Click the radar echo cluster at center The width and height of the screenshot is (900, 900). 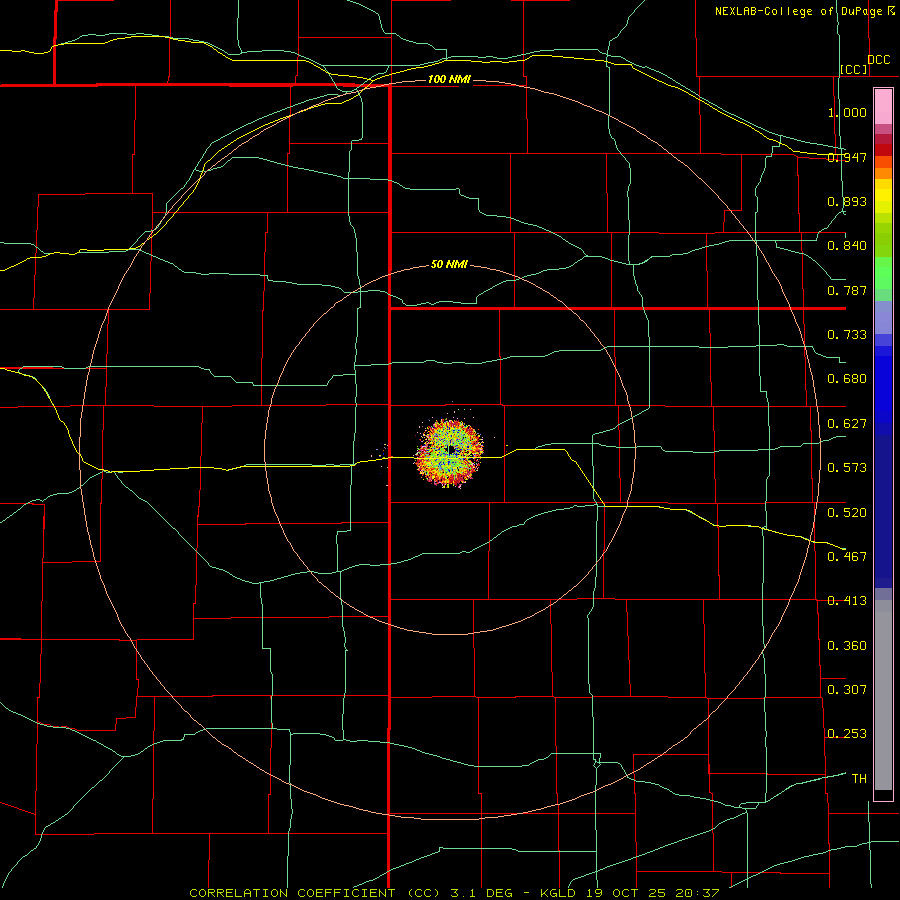pos(449,453)
